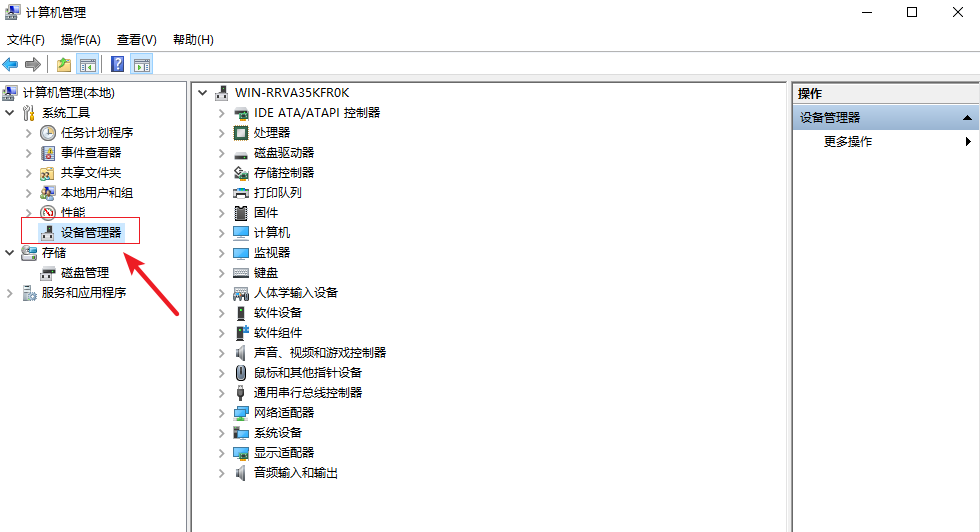Click the 声音、视频和游戏控制器 speaker icon
Image resolution: width=980 pixels, height=532 pixels.
tap(240, 353)
